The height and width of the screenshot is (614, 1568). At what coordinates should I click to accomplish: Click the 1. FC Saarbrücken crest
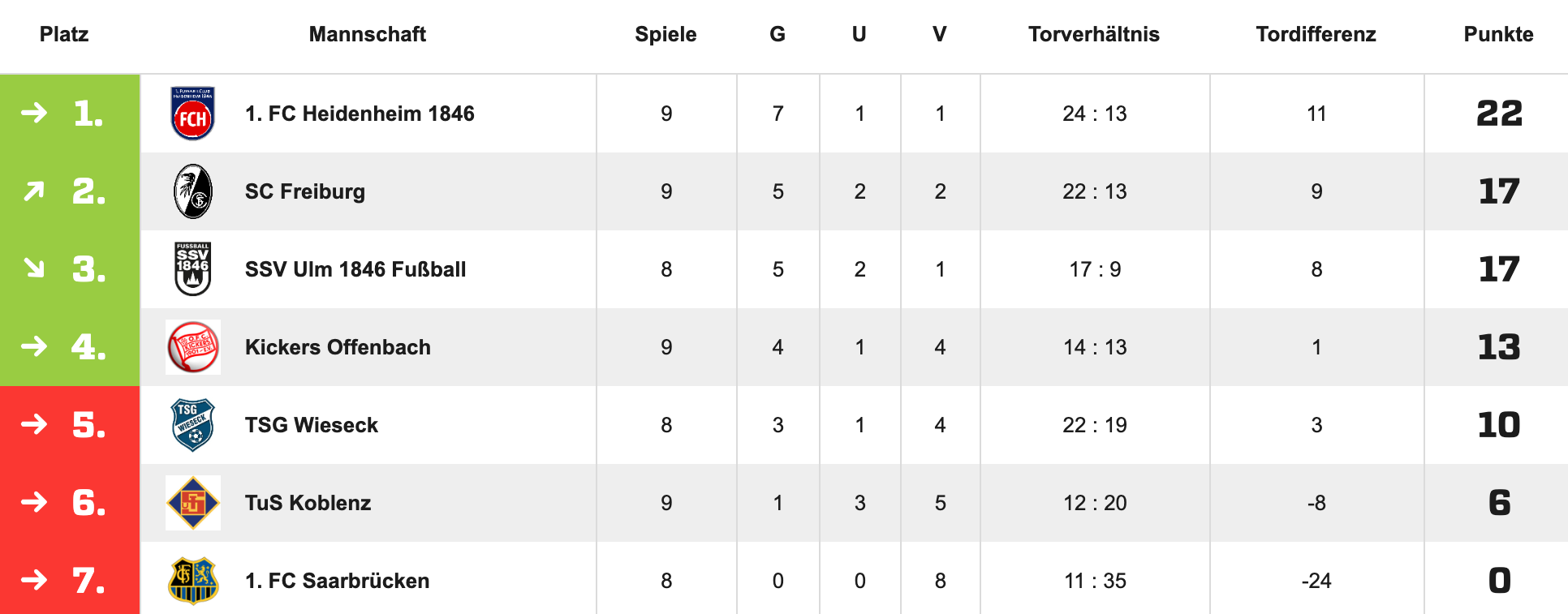(x=193, y=581)
